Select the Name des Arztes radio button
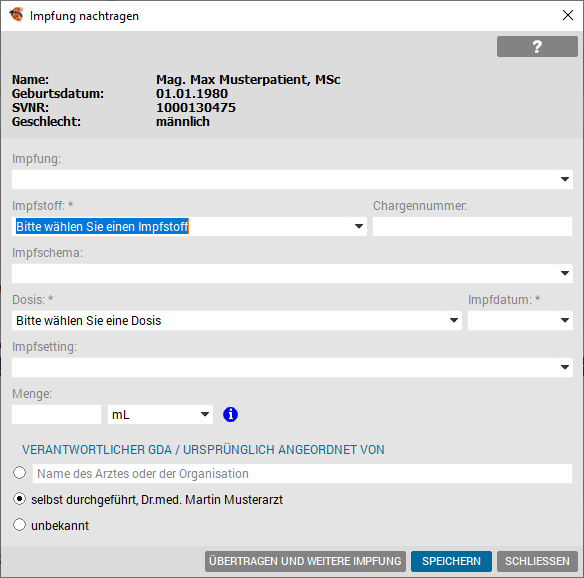The image size is (584, 578). (19, 473)
